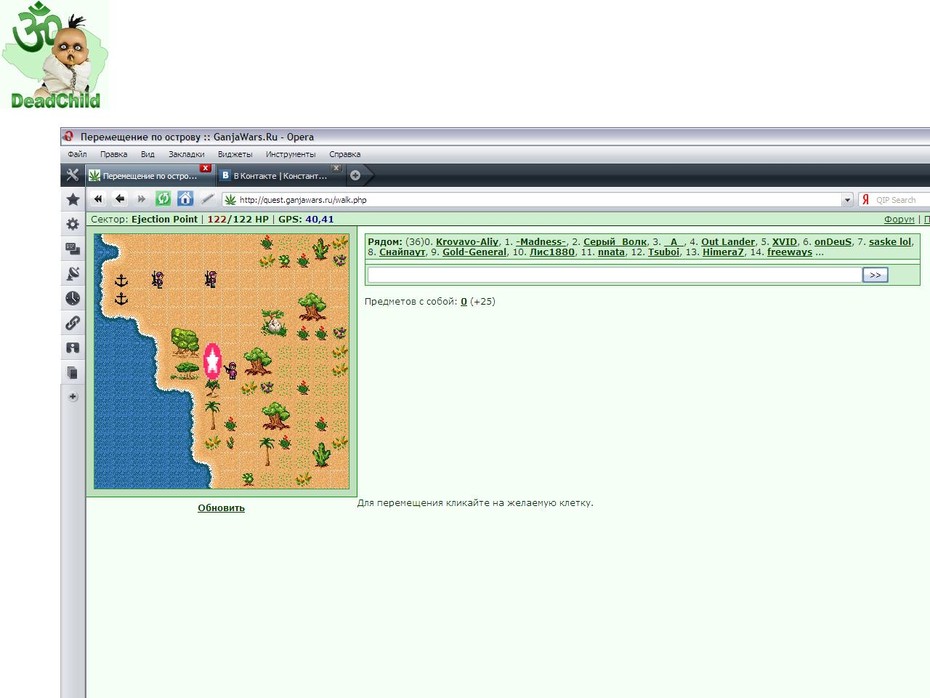Click the Rewind navigation button
The width and height of the screenshot is (930, 698).
pyautogui.click(x=98, y=199)
